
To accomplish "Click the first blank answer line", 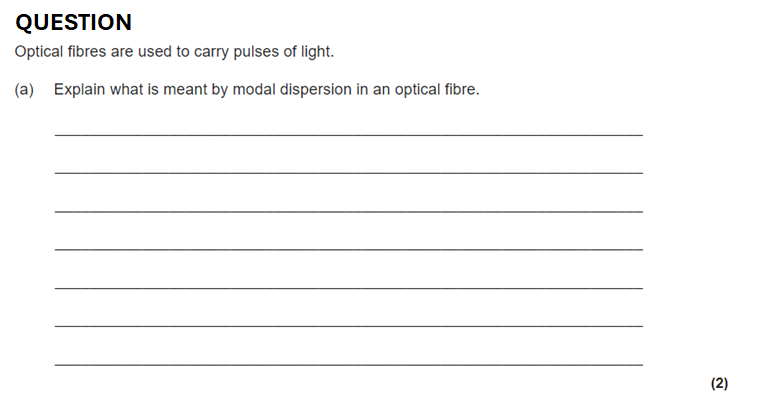I will coord(348,134).
